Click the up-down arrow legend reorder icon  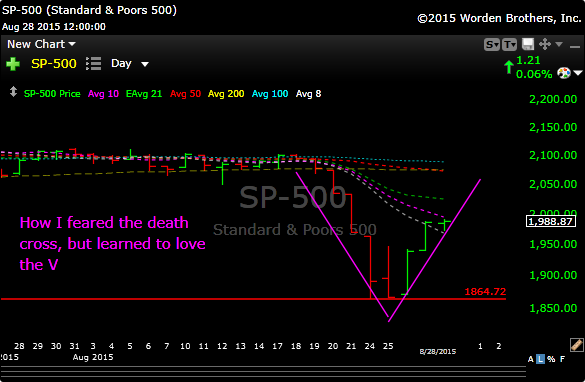tap(13, 92)
